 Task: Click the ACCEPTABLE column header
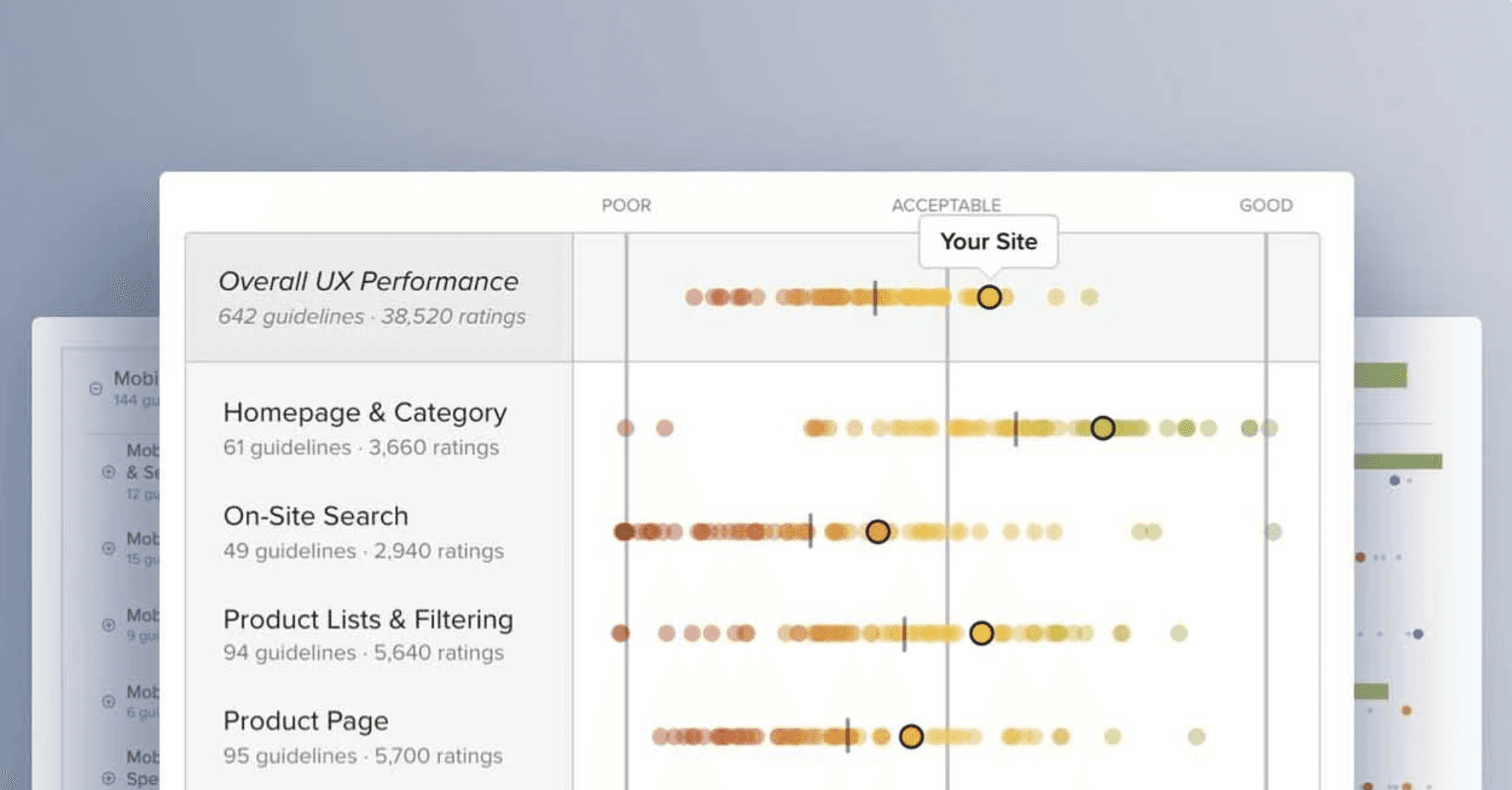click(946, 205)
